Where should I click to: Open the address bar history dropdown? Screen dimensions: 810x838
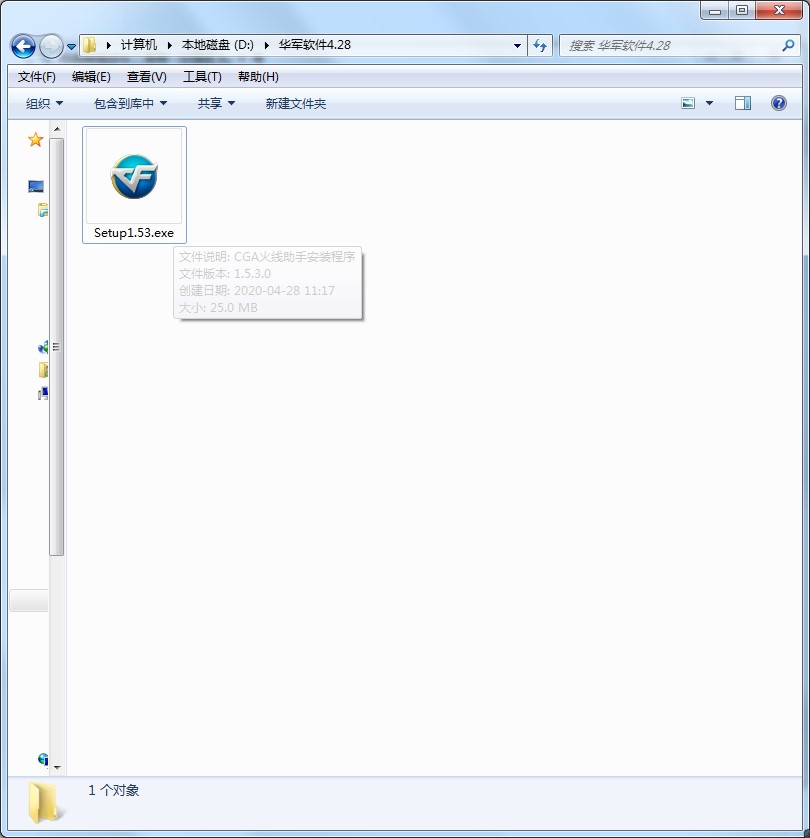(517, 45)
